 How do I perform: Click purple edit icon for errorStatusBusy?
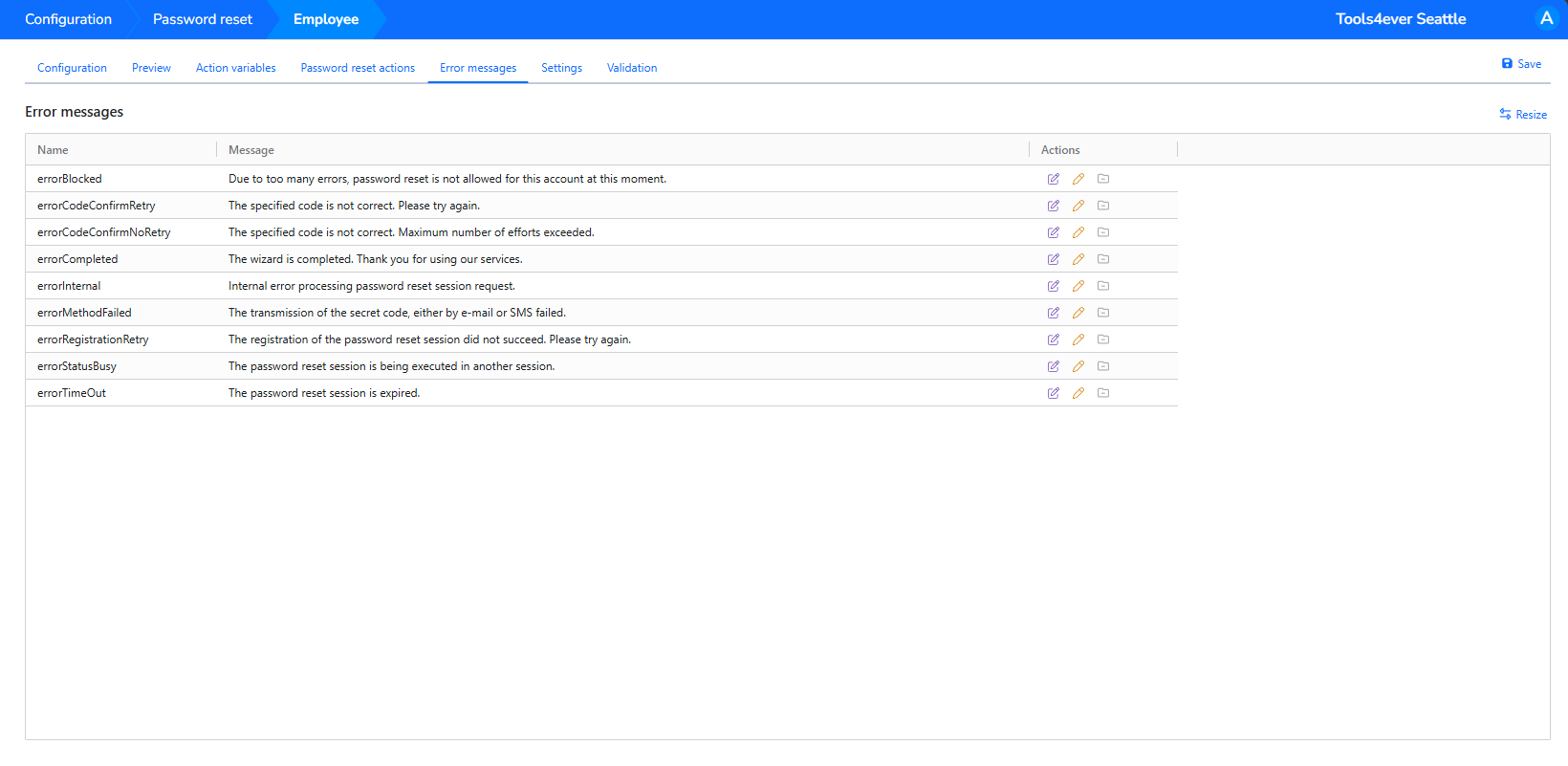tap(1053, 366)
